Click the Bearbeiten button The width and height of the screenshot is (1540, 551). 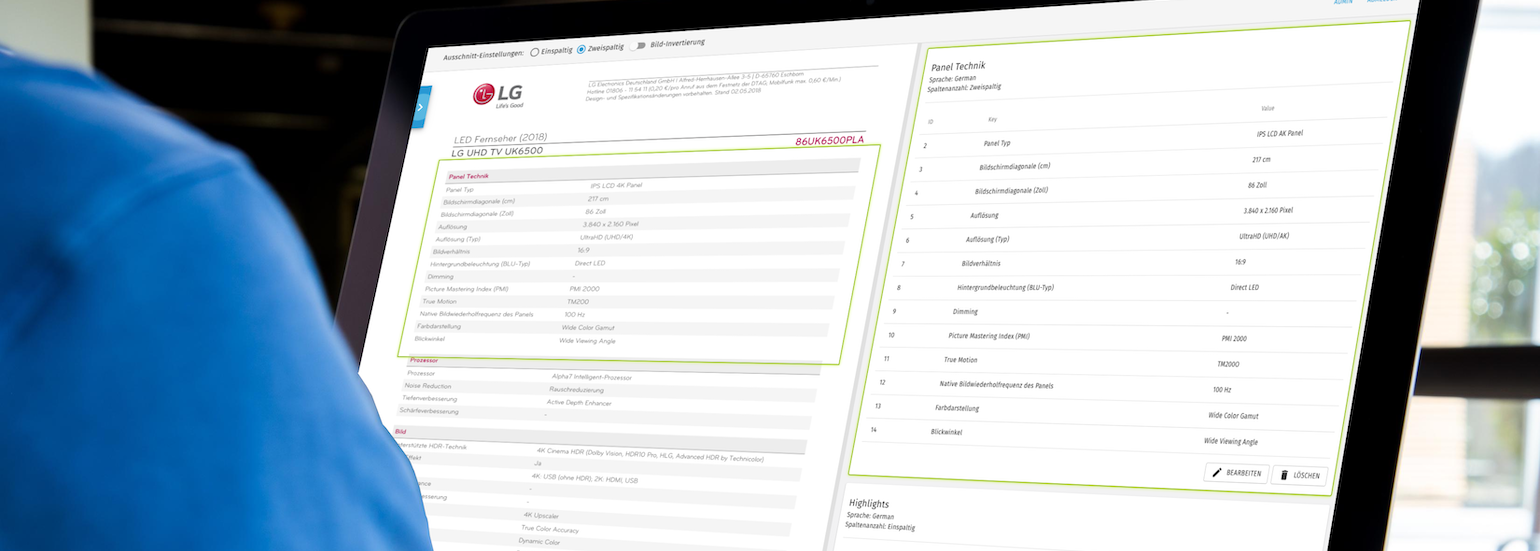1236,473
